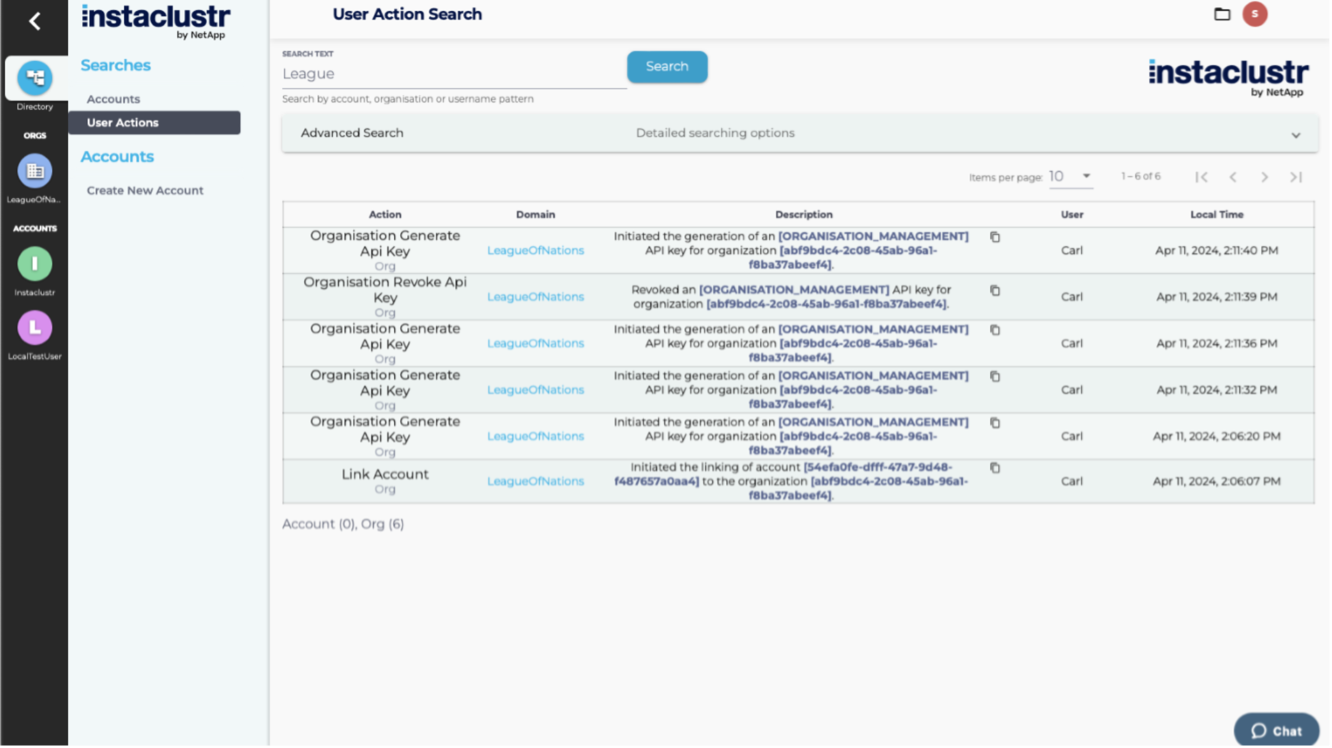Focus the Search Text input field
The height and width of the screenshot is (748, 1332).
coord(455,74)
